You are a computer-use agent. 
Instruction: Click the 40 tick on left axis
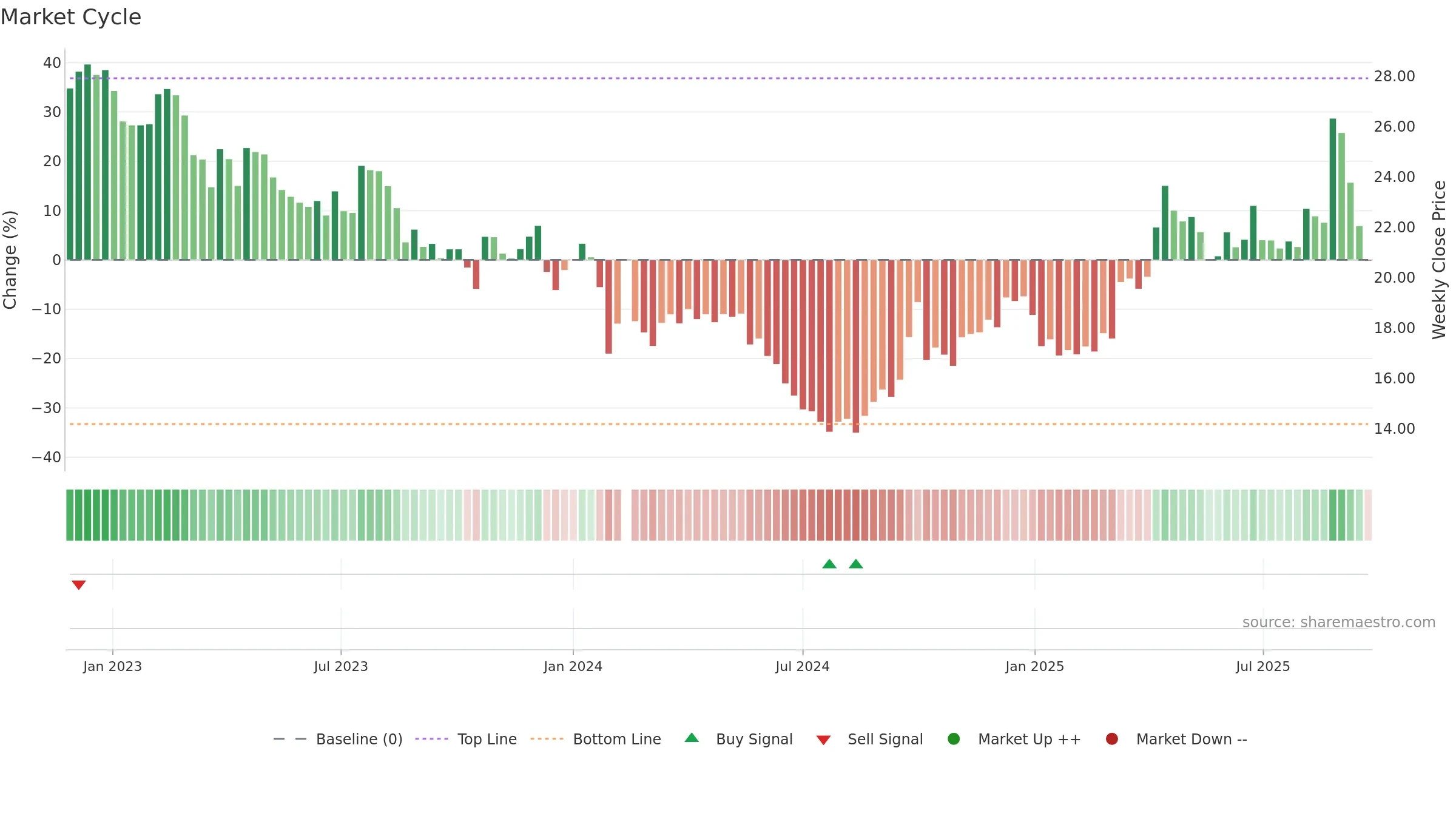click(52, 62)
